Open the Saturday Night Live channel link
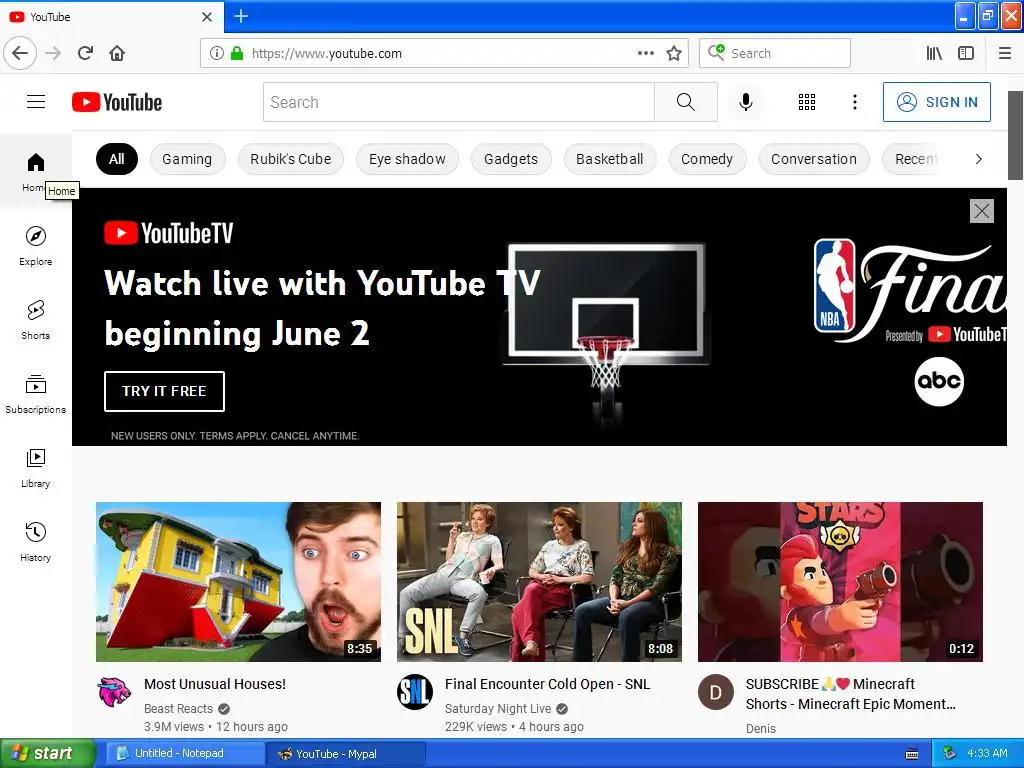The width and height of the screenshot is (1024, 768). [x=498, y=709]
